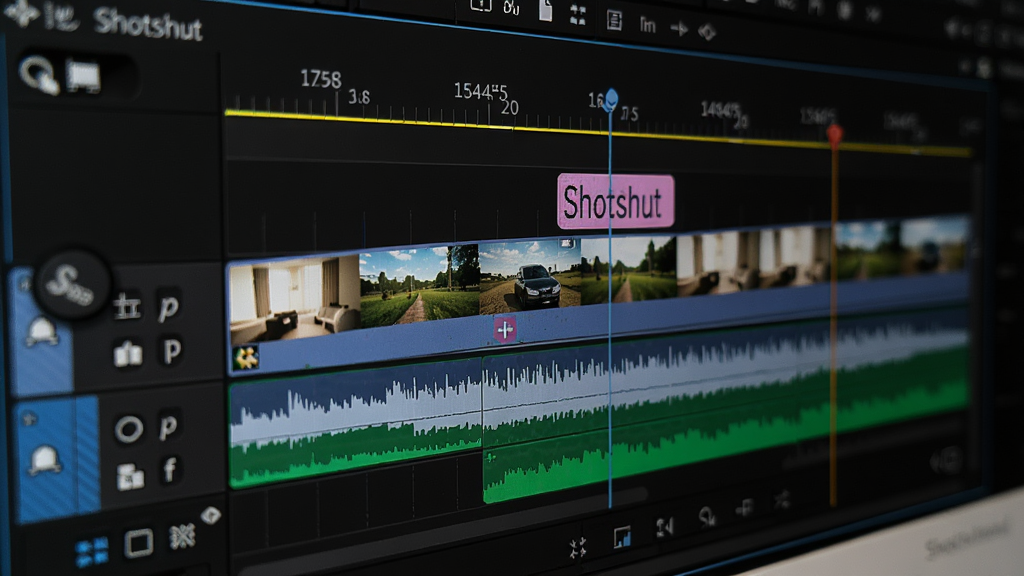
Task: Click the folder-like icon left of the lower 'P'
Action: (x=128, y=353)
